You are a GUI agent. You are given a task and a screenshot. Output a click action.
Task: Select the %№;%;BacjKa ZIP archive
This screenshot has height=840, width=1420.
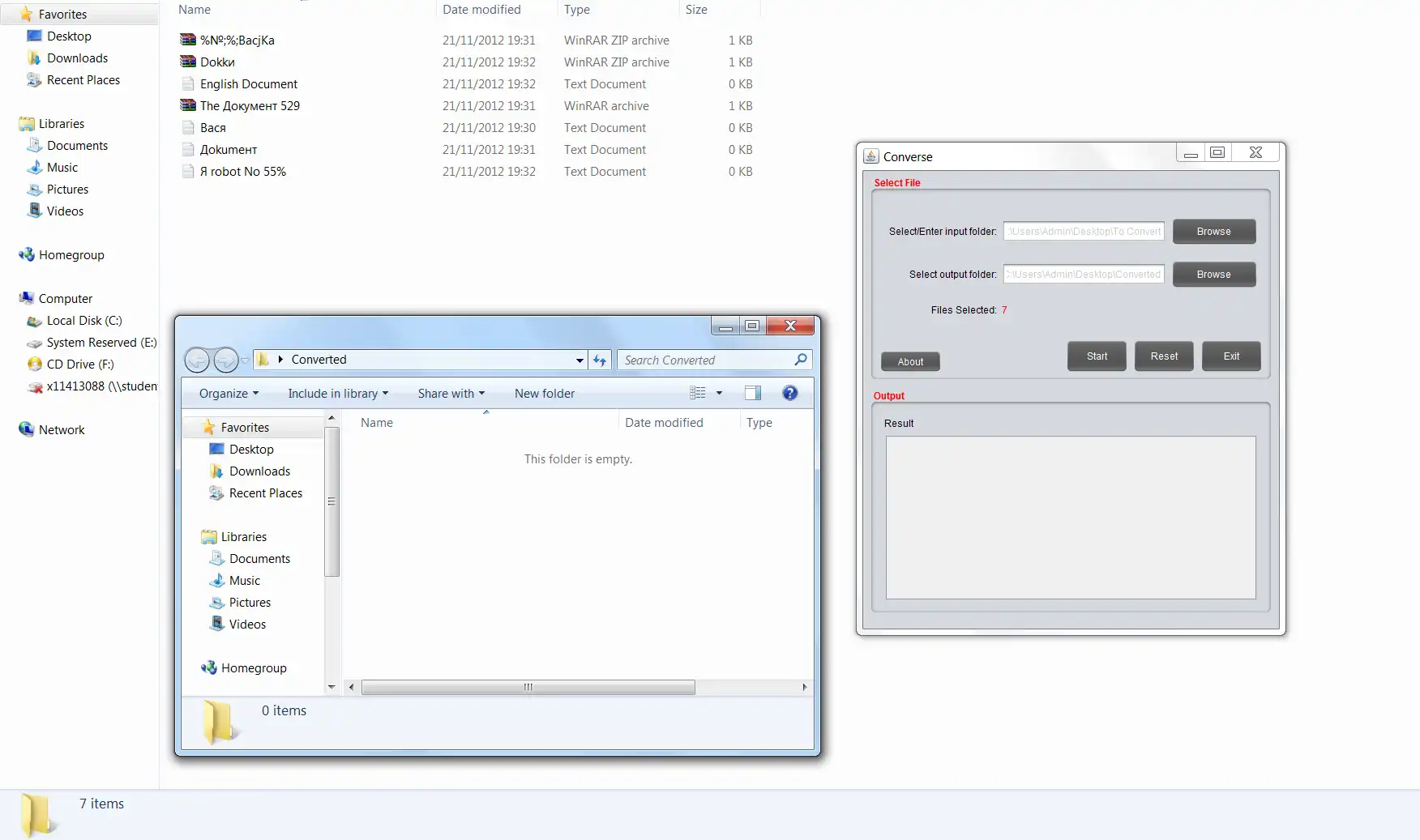click(x=237, y=41)
